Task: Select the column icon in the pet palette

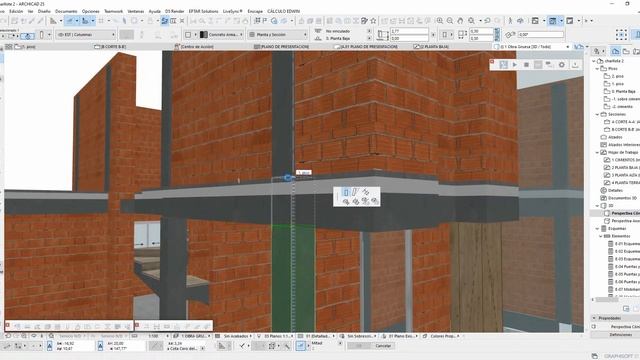Action: pyautogui.click(x=346, y=192)
